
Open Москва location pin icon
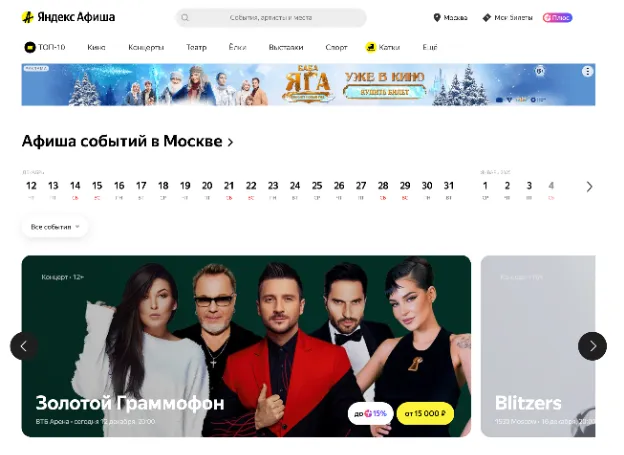437,18
